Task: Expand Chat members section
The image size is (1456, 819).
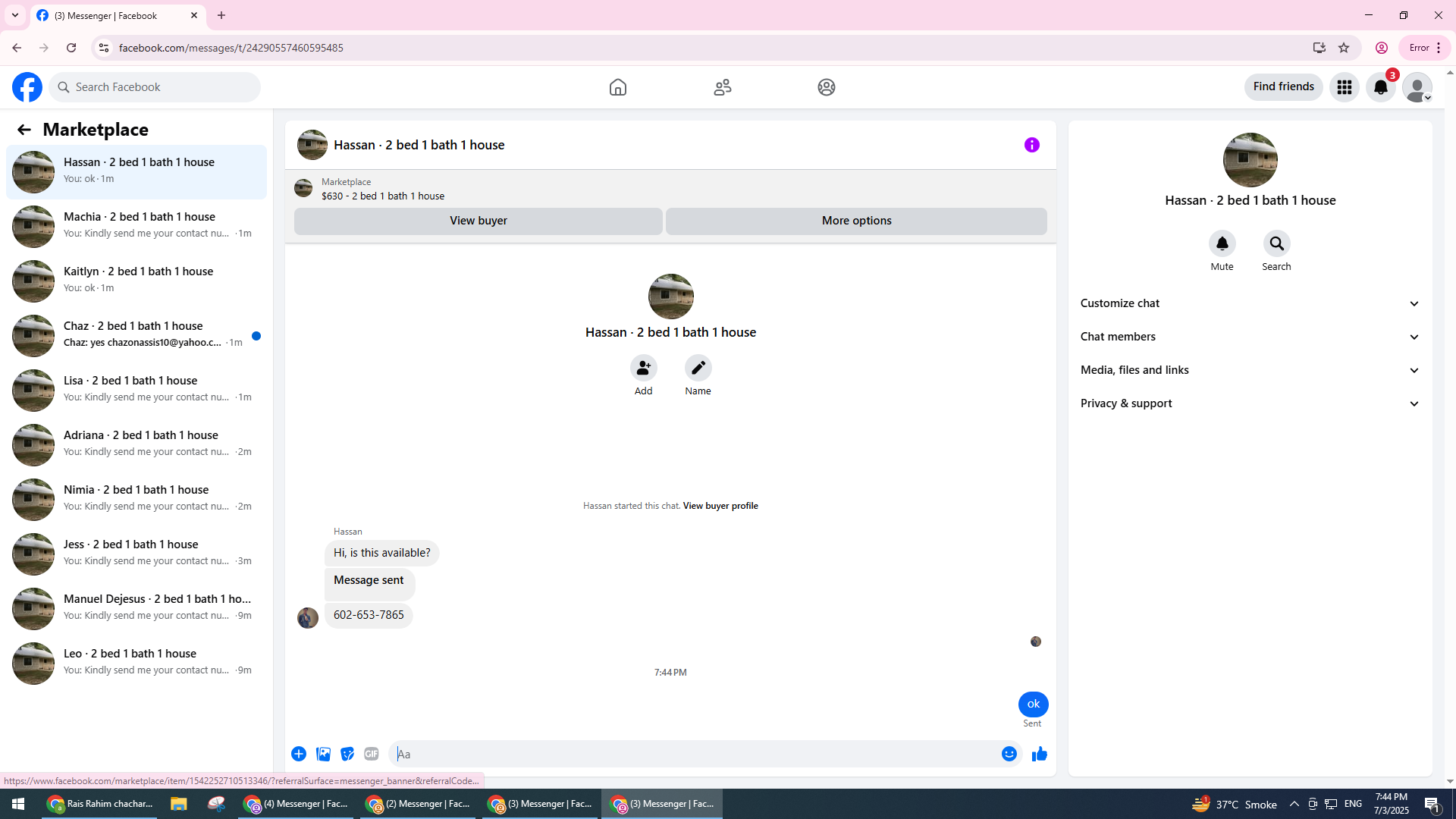Action: click(x=1249, y=337)
